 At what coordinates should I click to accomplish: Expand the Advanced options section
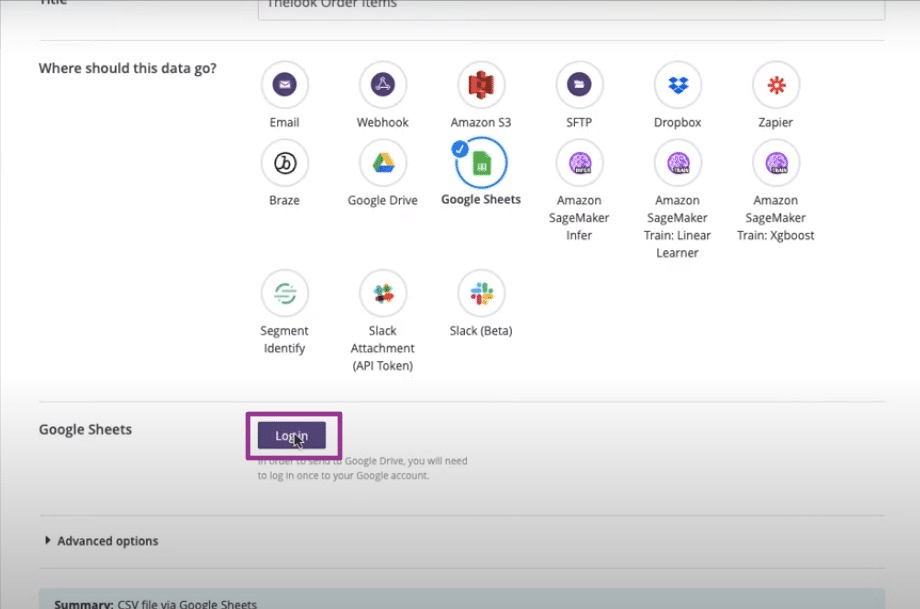point(102,541)
